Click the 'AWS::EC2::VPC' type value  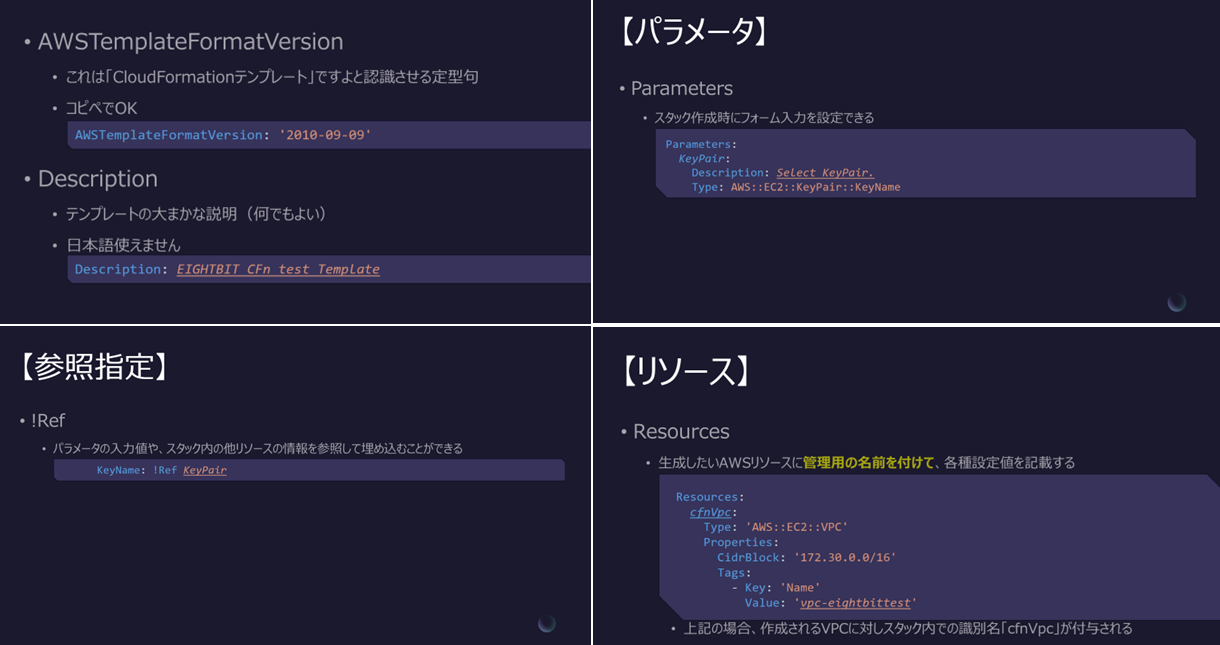(x=796, y=527)
